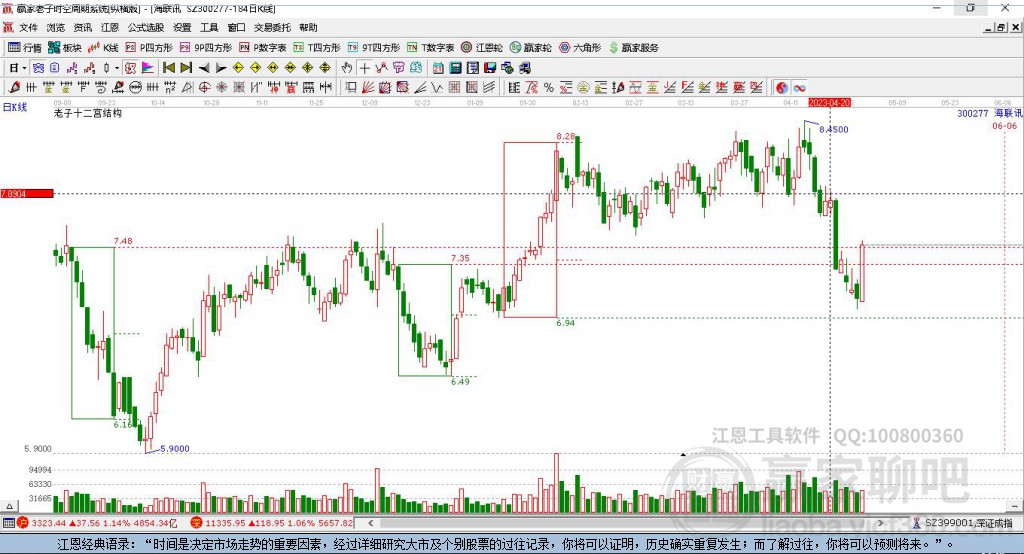Screen dimensions: 1024x554
Task: Open the 江恩 menu
Action: coord(110,27)
